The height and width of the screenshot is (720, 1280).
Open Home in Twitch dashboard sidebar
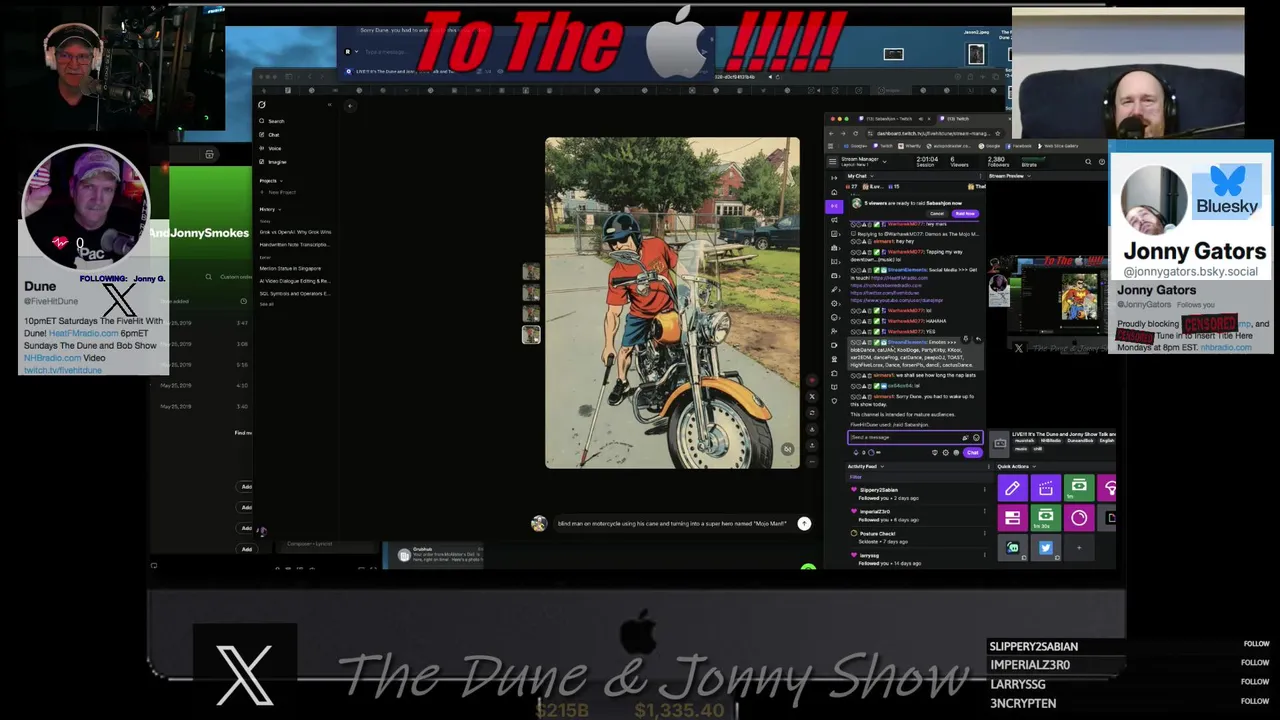(834, 192)
